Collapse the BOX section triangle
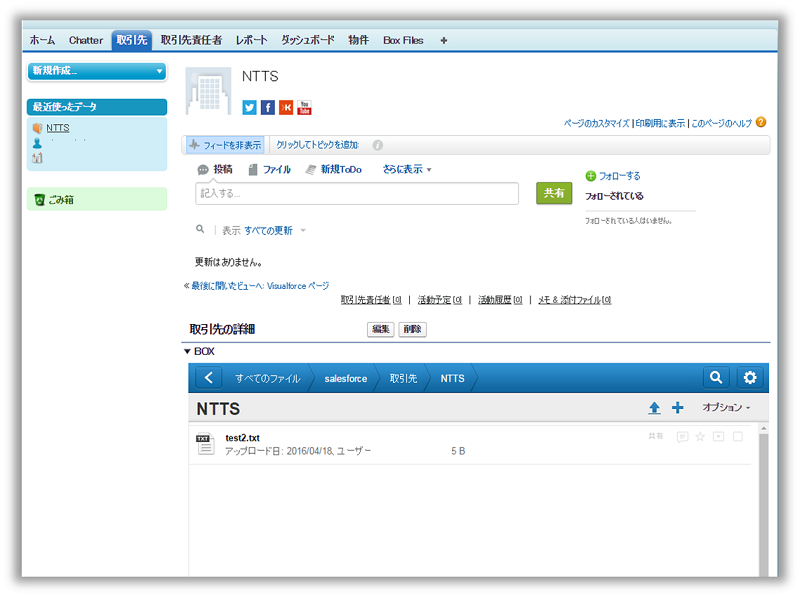Image resolution: width=800 pixels, height=597 pixels. click(187, 352)
